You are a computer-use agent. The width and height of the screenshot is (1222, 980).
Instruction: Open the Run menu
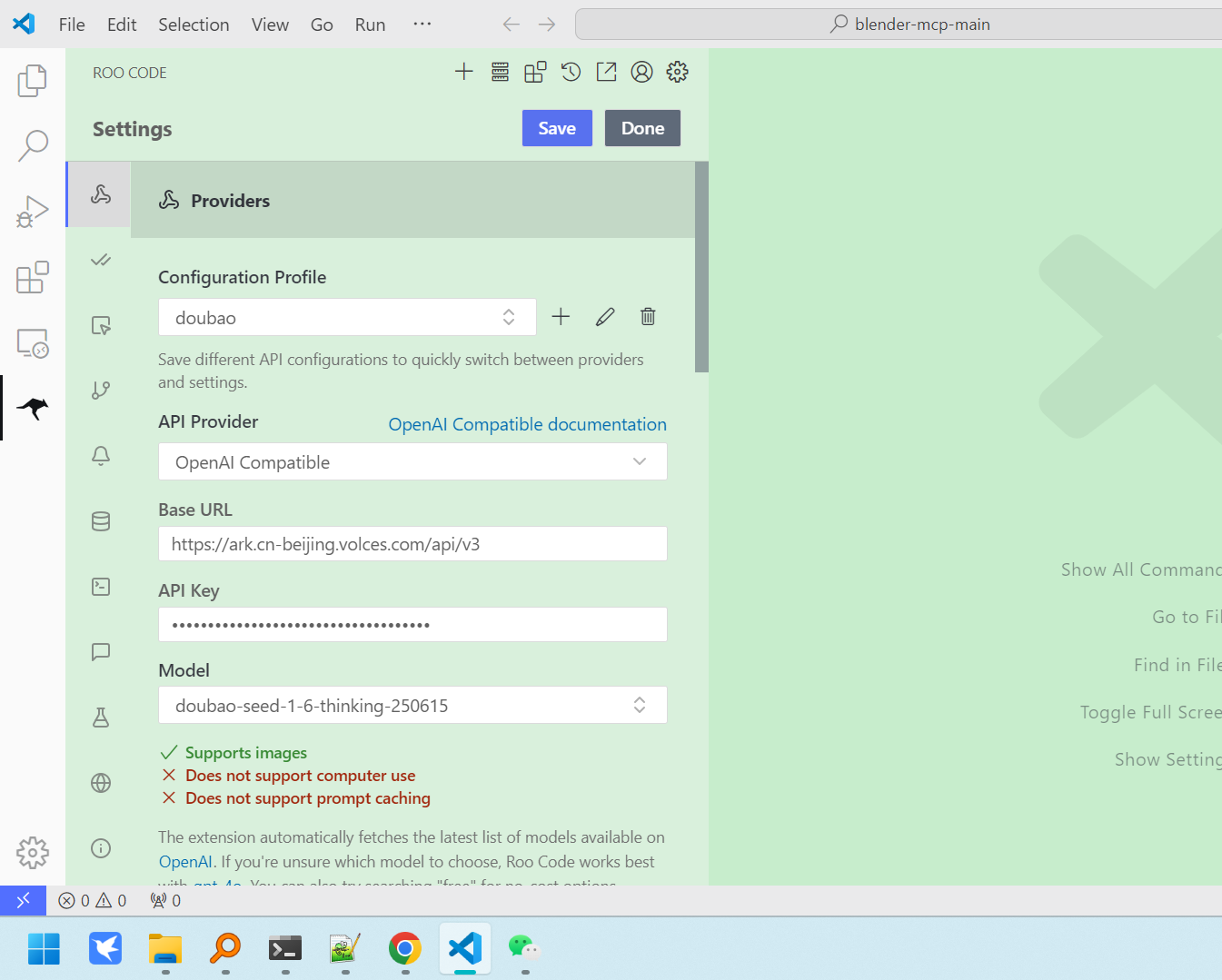pyautogui.click(x=370, y=25)
